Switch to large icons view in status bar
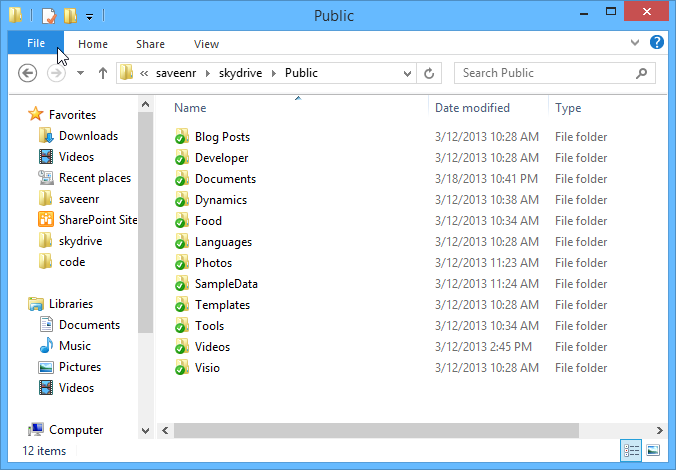The image size is (676, 470). click(653, 451)
